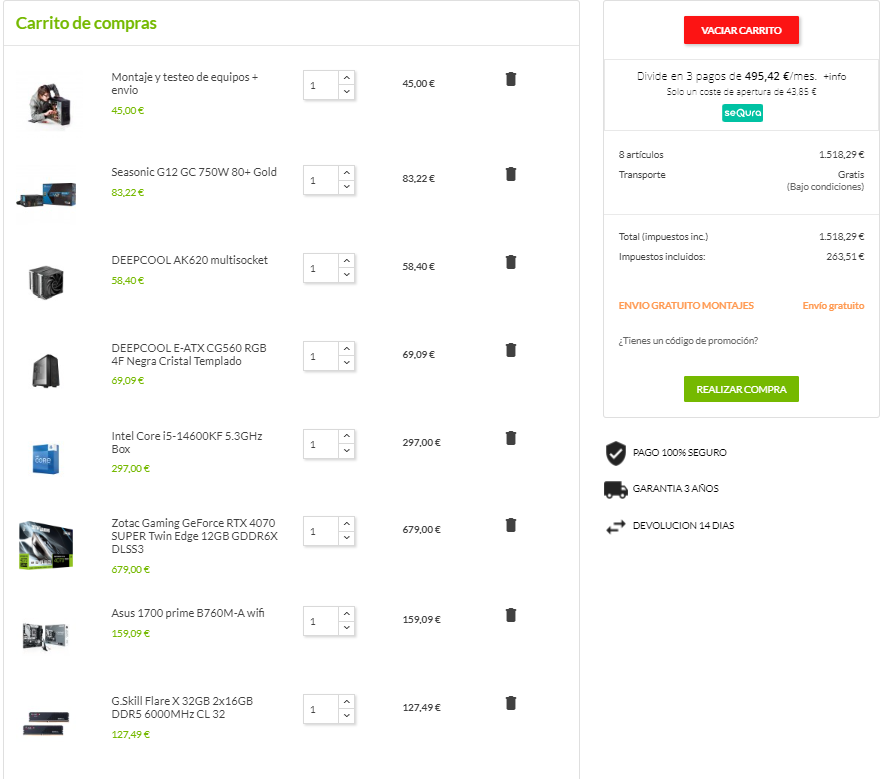Click the Montaje y testeo quantity field
The image size is (880, 779).
(321, 85)
